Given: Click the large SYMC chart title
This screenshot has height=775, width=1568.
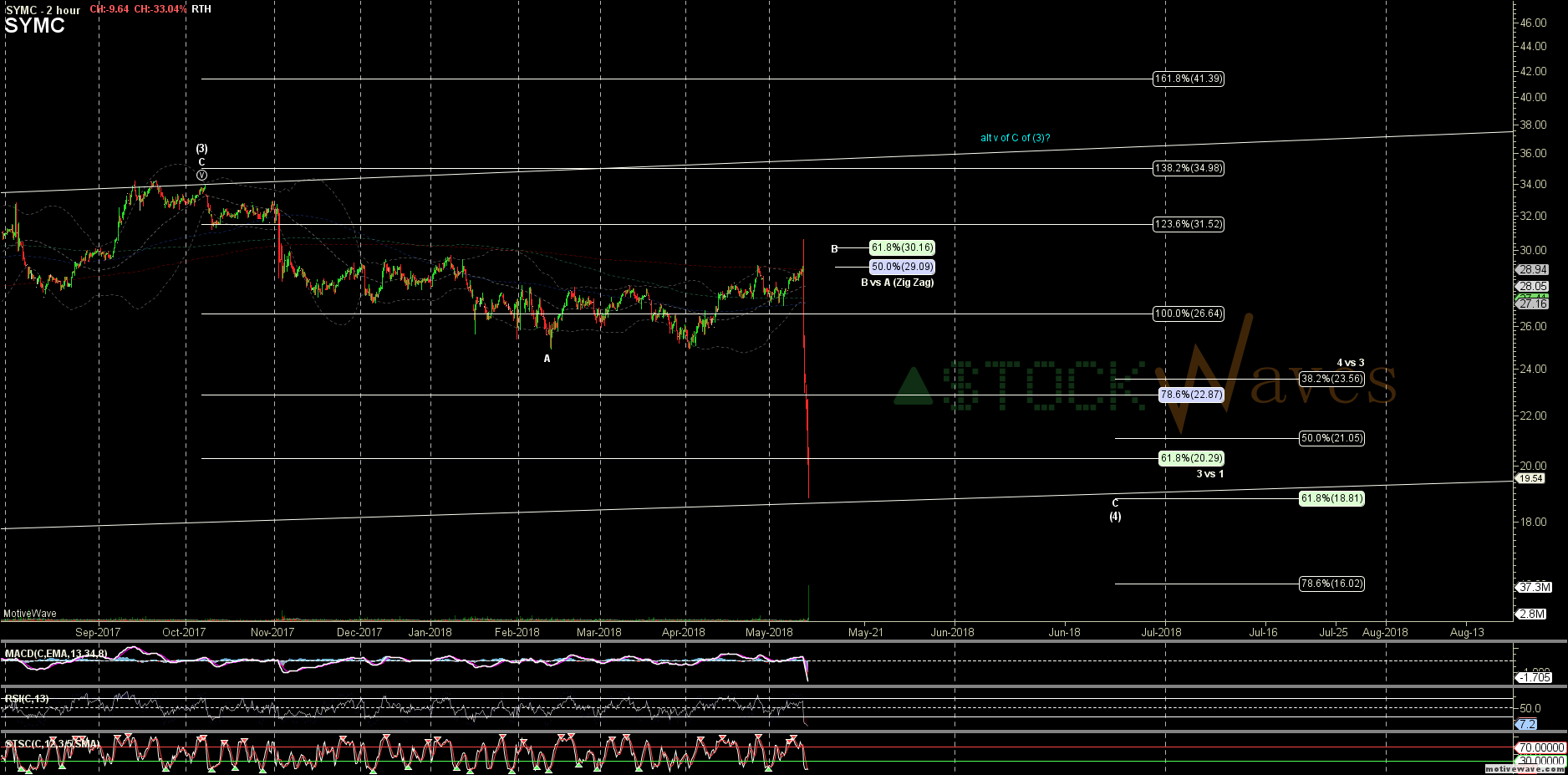Looking at the screenshot, I should pos(34,26).
